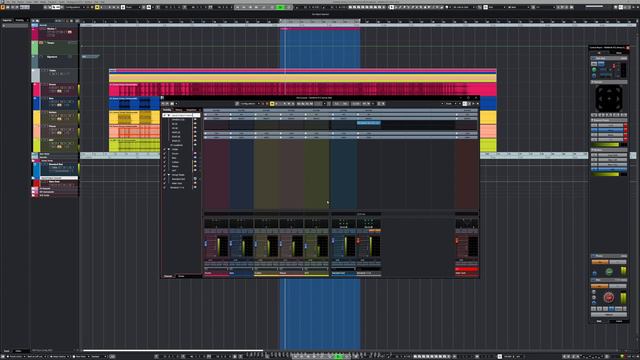The height and width of the screenshot is (360, 640).
Task: Select the Visibility tab beside Inspector
Action: point(20,20)
